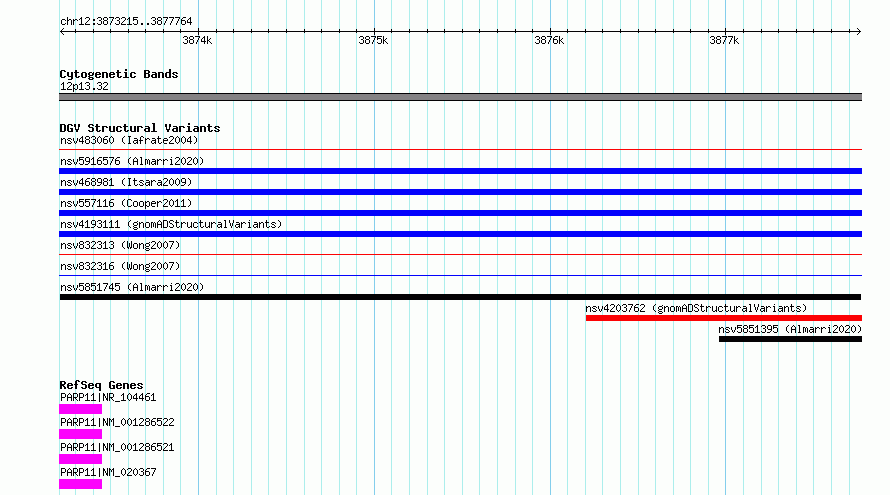
Task: Select the thin red nsv832313 variant line
Action: coord(460,255)
